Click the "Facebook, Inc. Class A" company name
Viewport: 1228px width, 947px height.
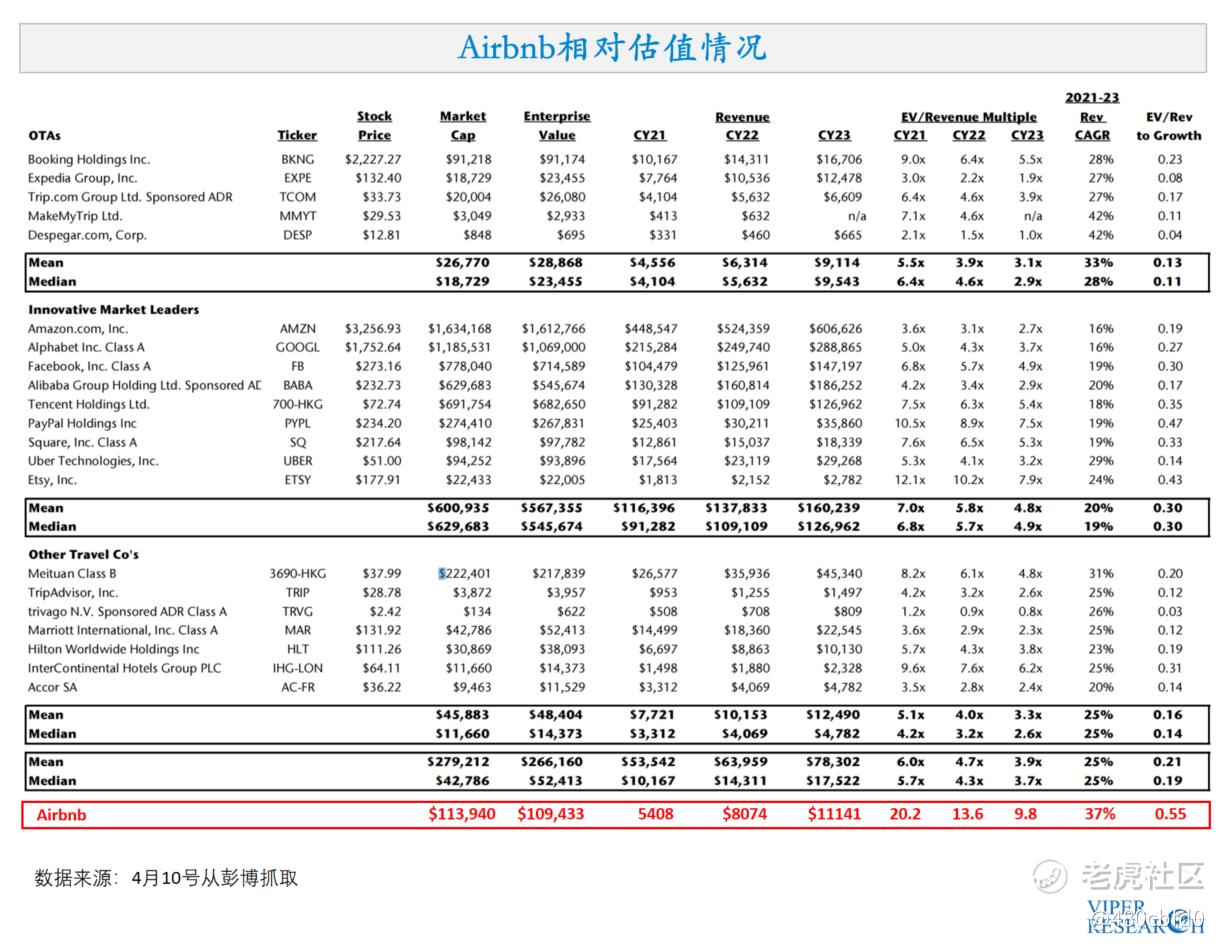(89, 367)
